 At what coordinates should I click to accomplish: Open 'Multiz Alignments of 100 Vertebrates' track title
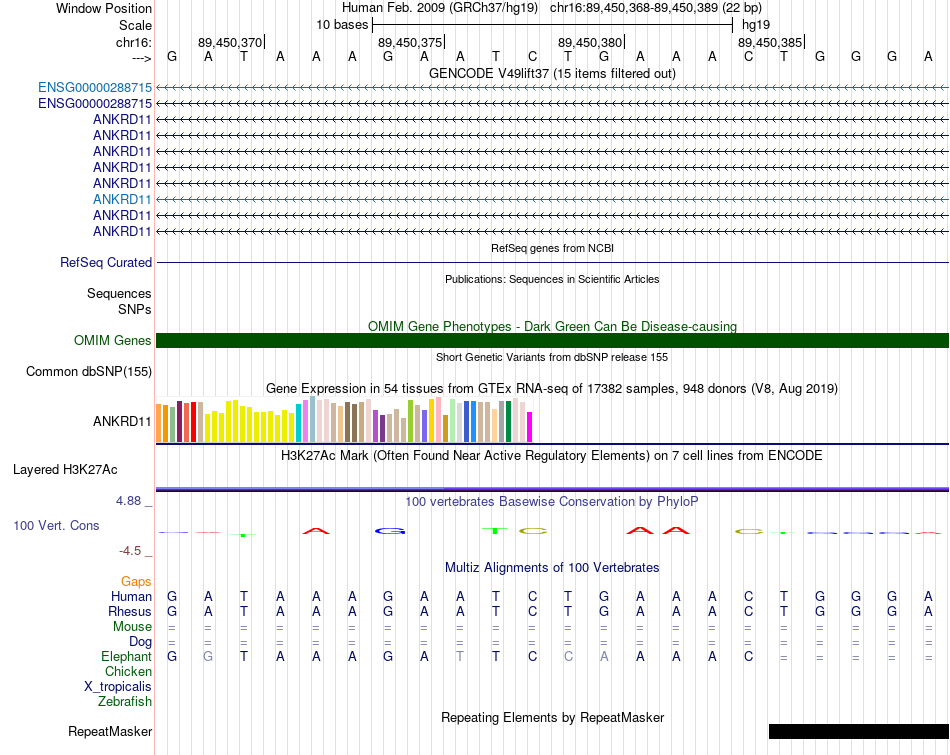552,568
